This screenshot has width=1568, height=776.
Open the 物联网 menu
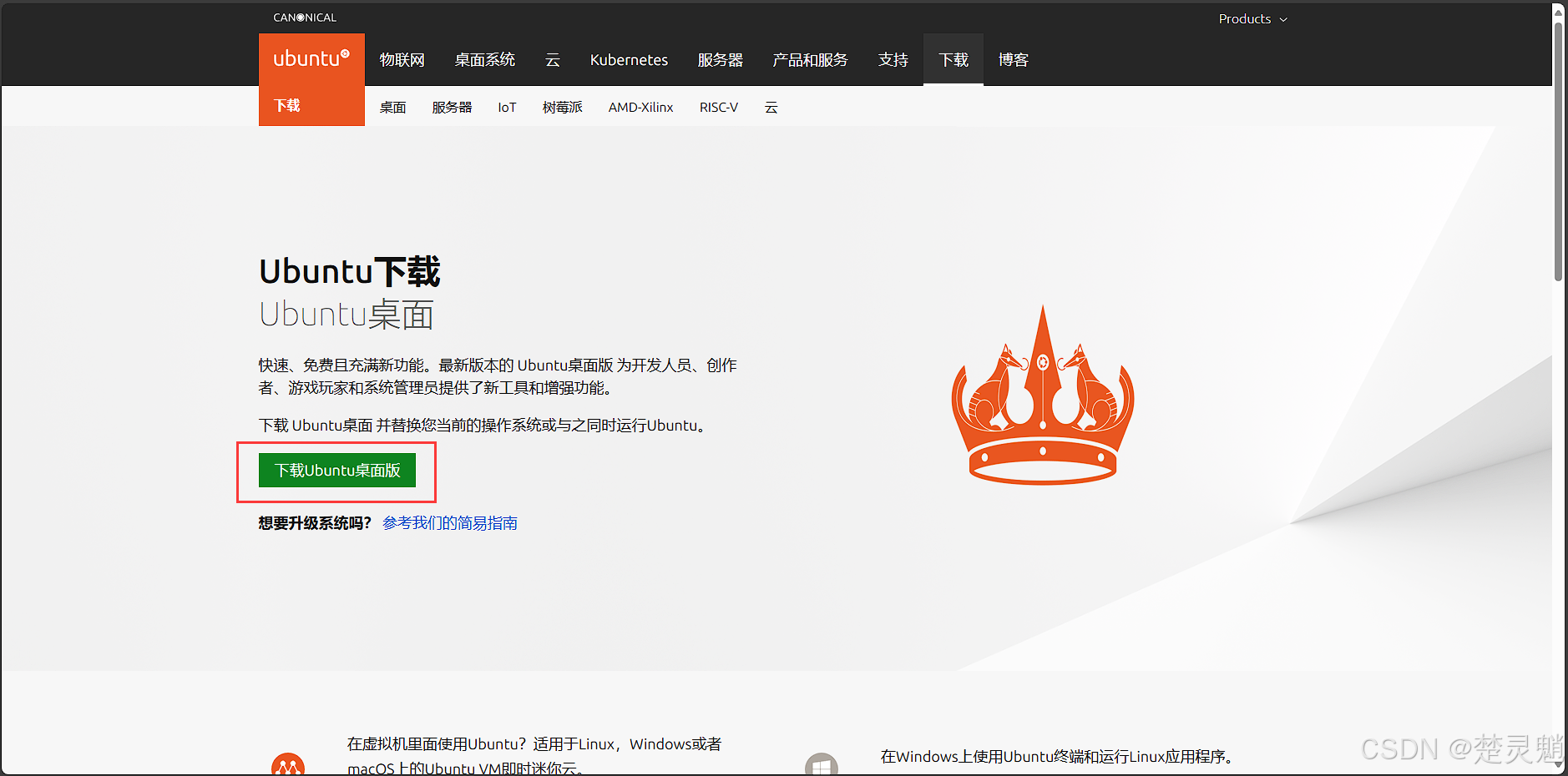402,60
